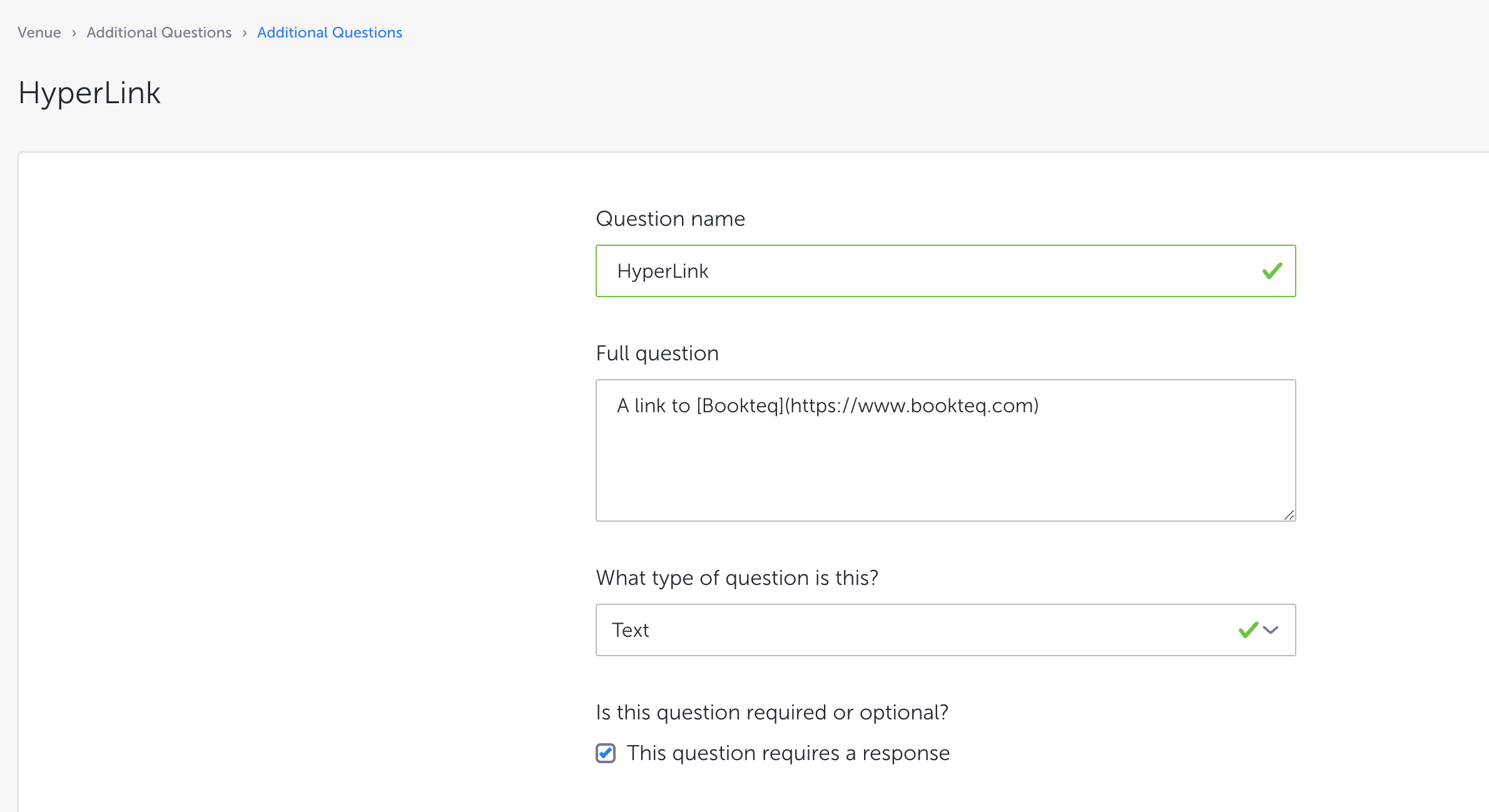
Task: Click 'Is this question required or optional?' text
Action: pos(772,713)
